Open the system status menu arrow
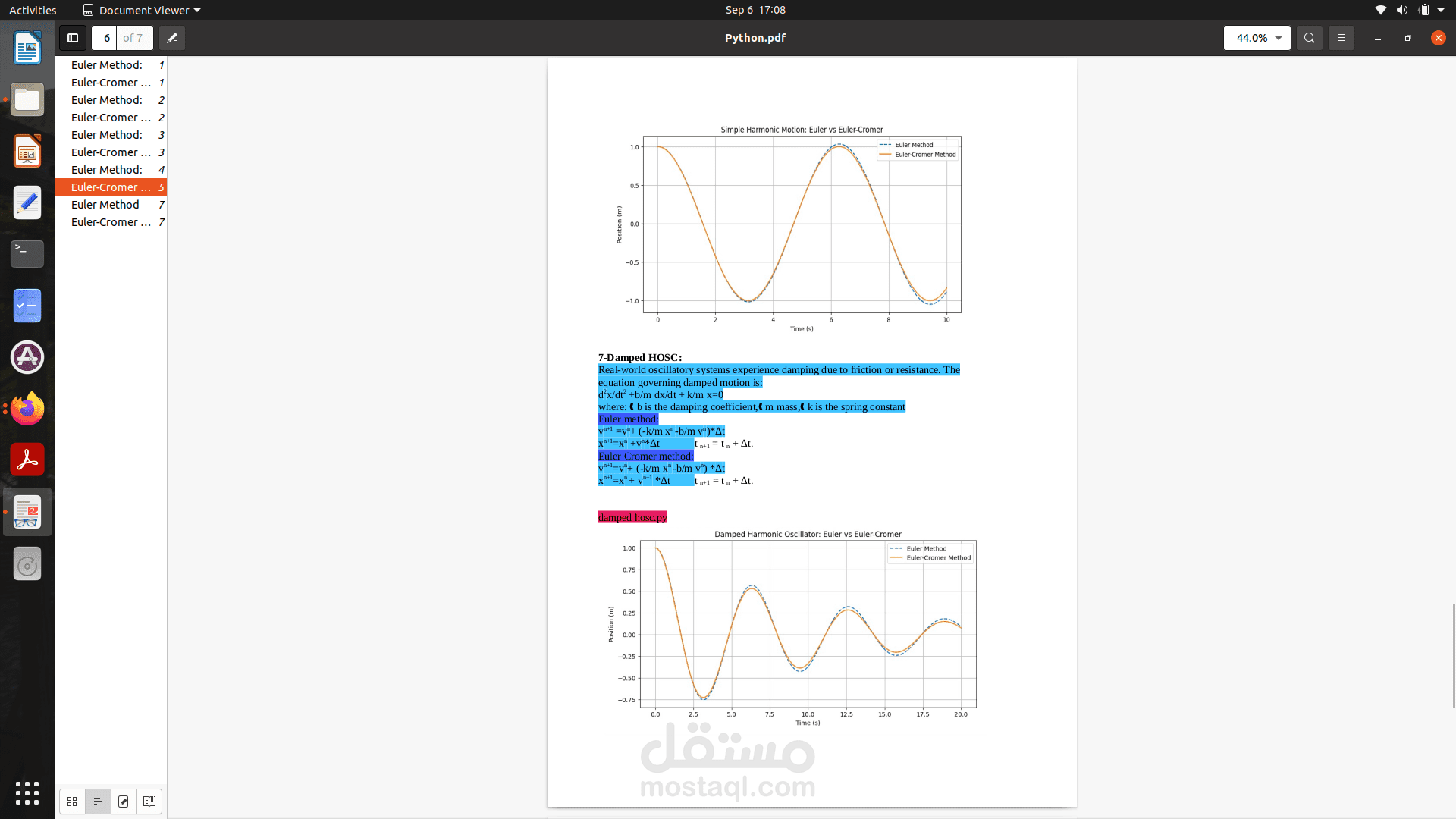Screen dimensions: 1456x819 (1441, 10)
